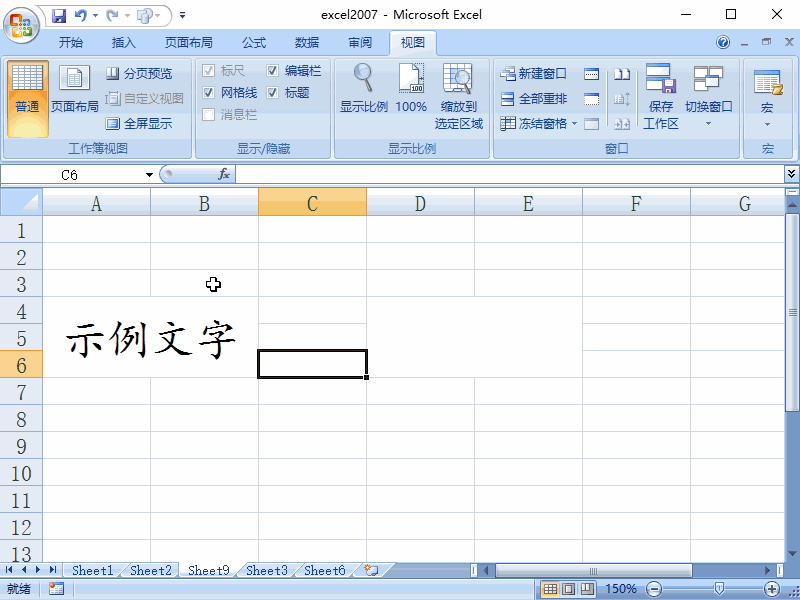Click the Insert Function fx icon
The image size is (800, 600).
[x=224, y=174]
